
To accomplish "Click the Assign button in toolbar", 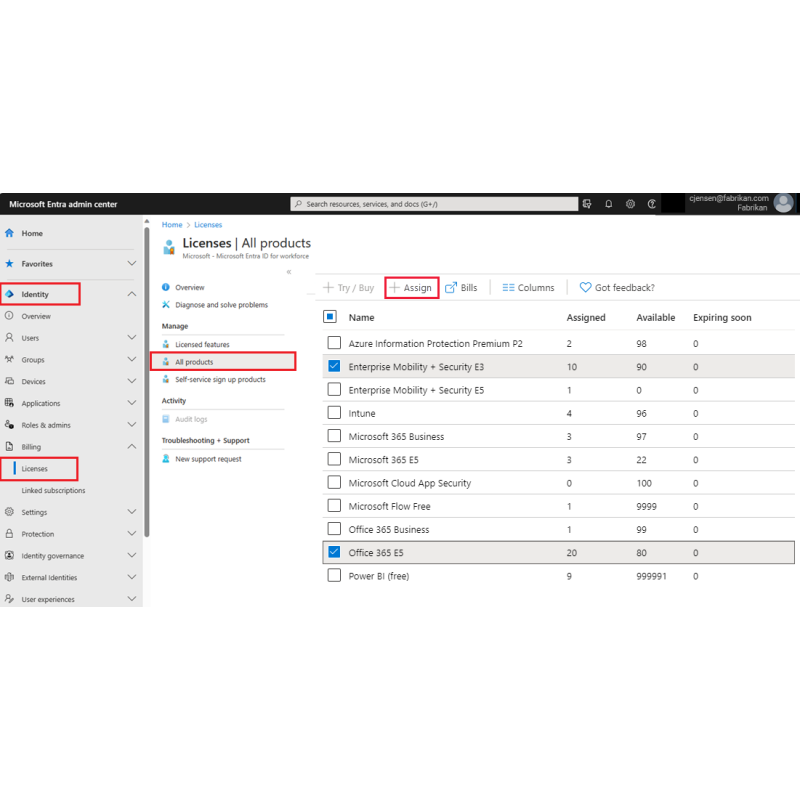I will click(x=411, y=288).
